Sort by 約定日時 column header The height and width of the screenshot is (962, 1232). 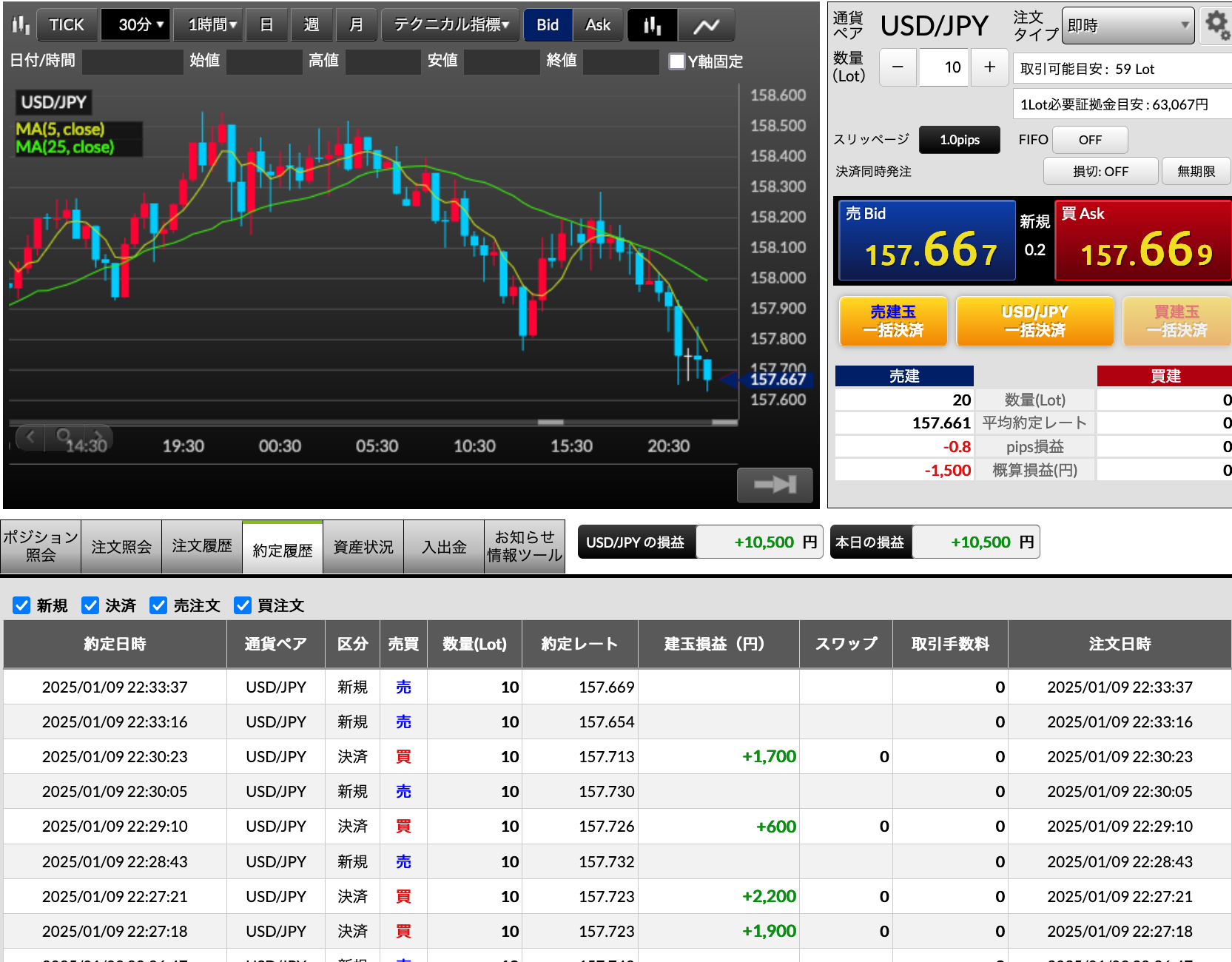point(115,644)
